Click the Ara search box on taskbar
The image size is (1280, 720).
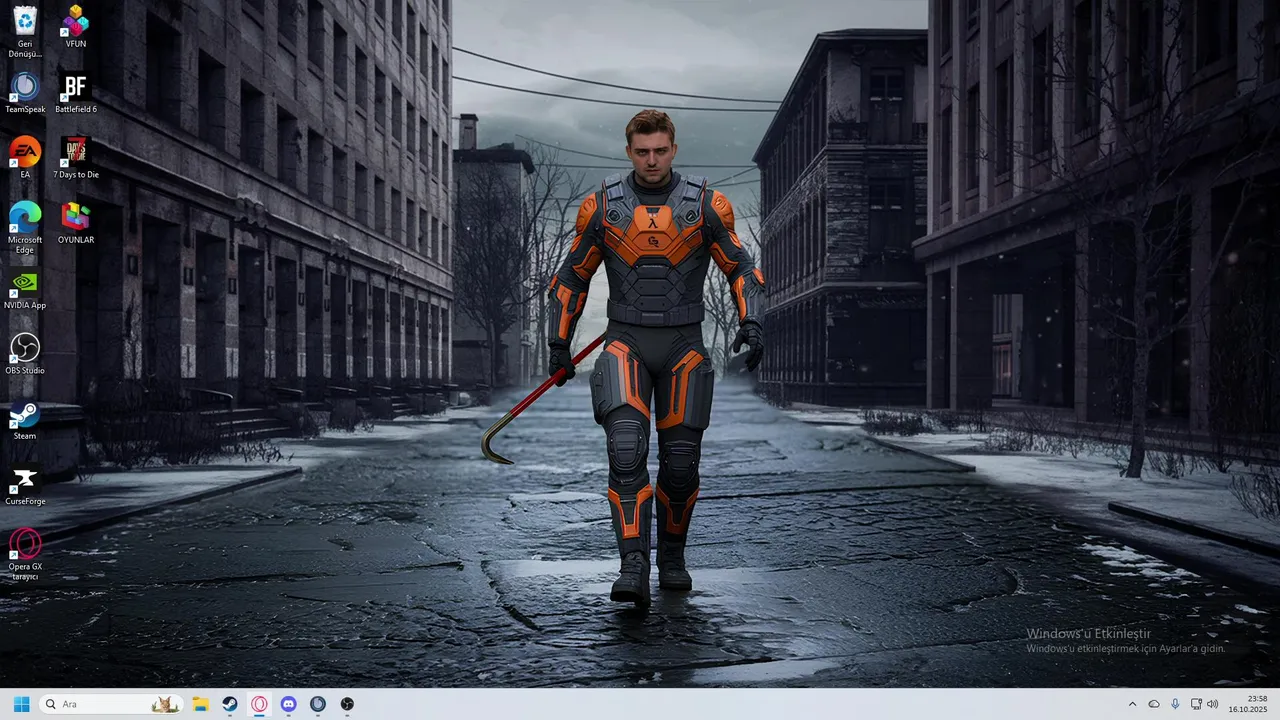pos(111,704)
